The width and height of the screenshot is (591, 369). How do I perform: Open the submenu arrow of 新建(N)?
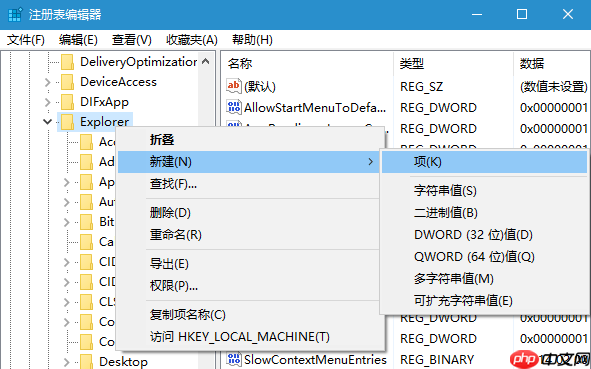(x=371, y=162)
